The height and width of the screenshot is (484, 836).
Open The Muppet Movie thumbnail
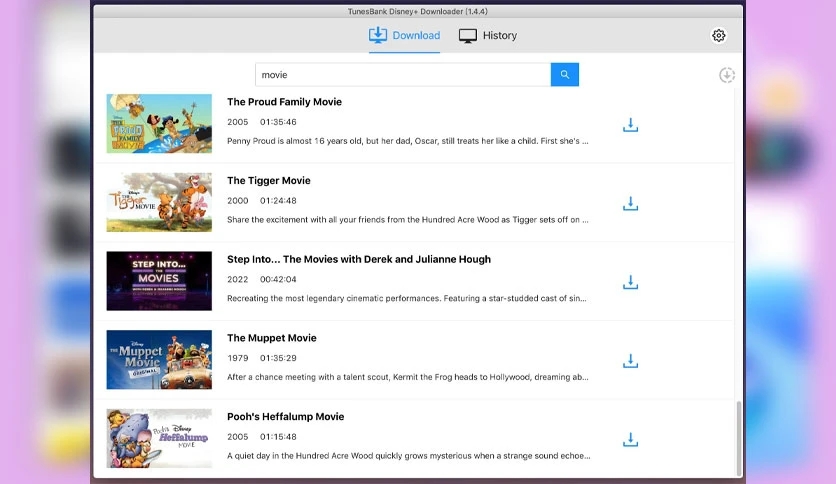click(159, 360)
